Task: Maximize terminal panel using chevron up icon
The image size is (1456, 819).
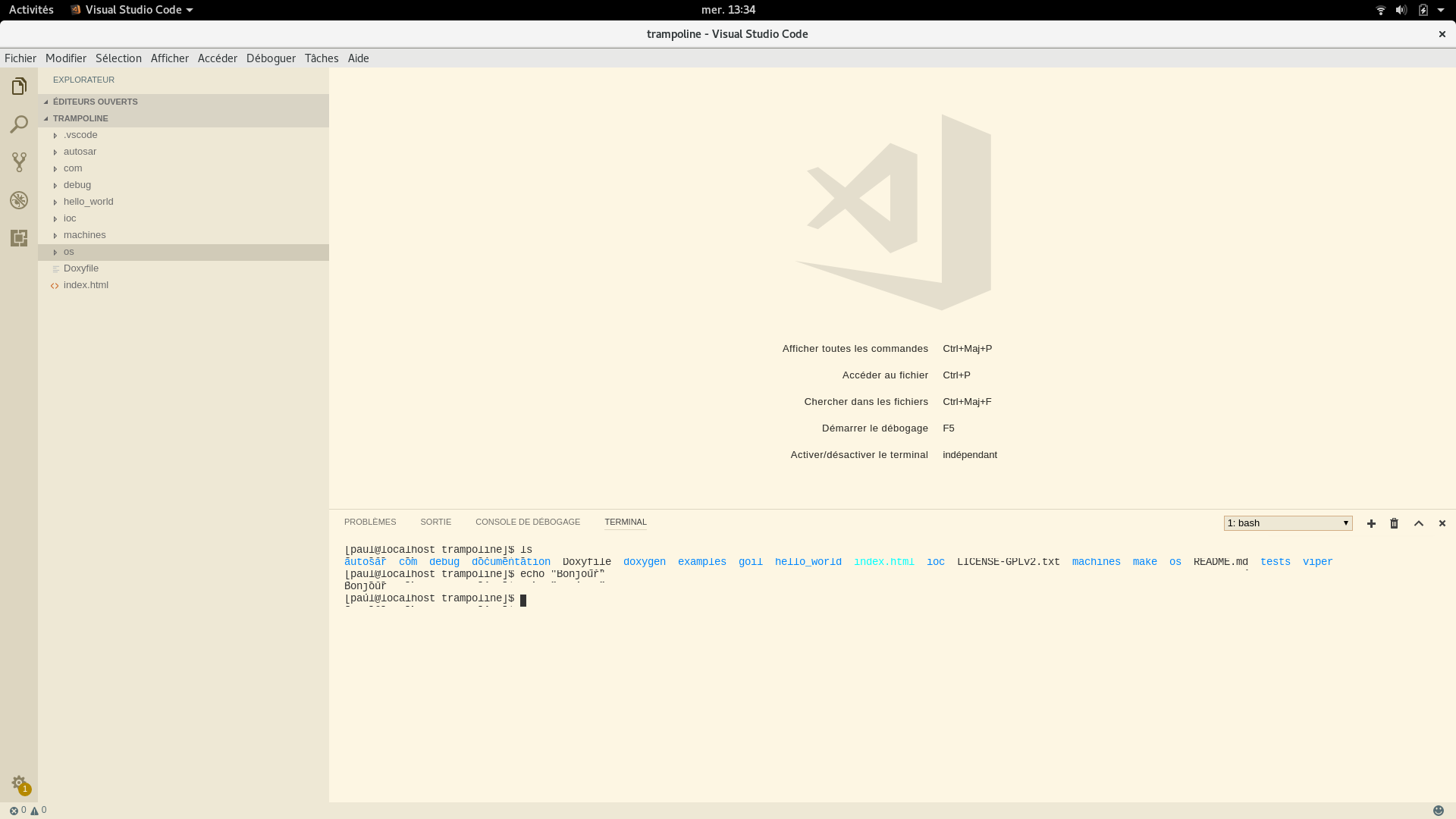Action: 1419,523
